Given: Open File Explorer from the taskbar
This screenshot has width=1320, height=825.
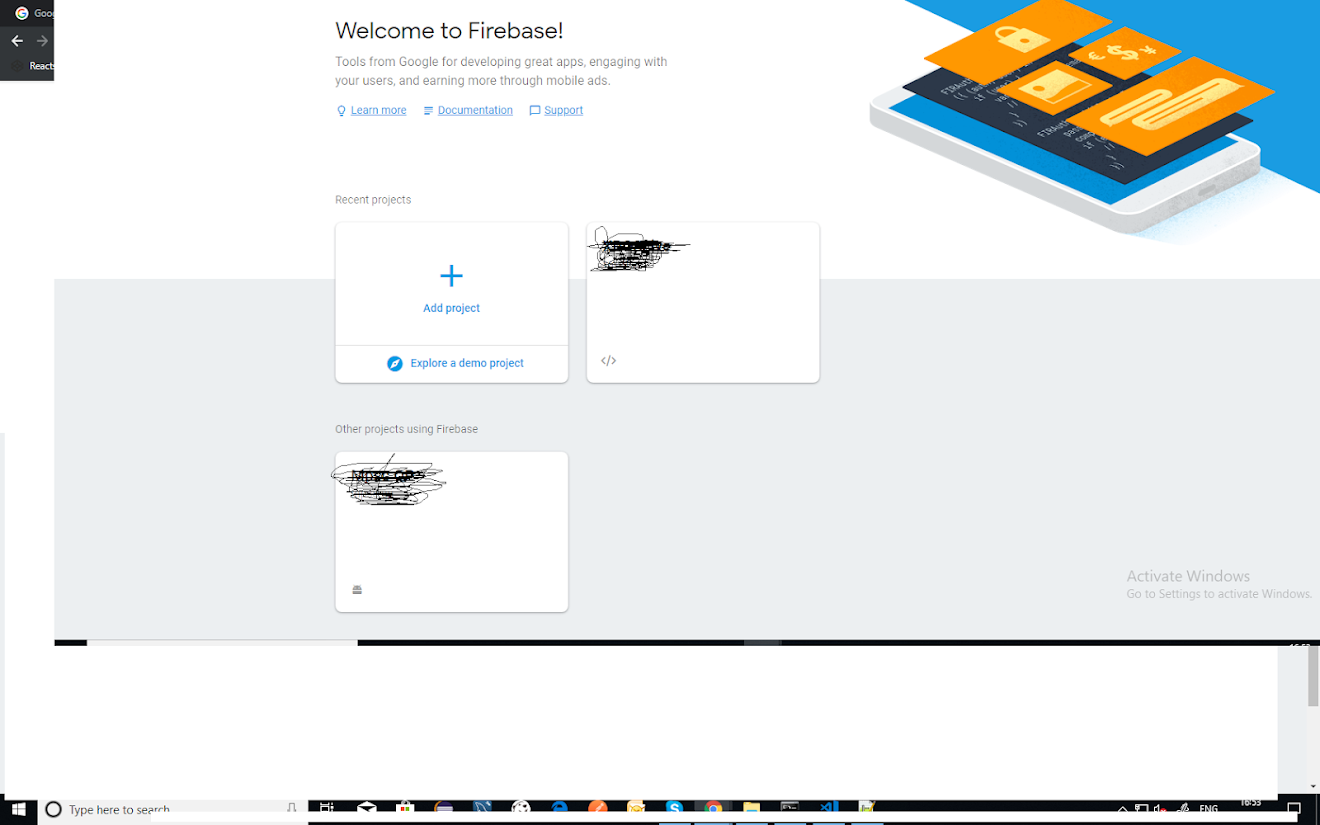Looking at the screenshot, I should [x=751, y=808].
